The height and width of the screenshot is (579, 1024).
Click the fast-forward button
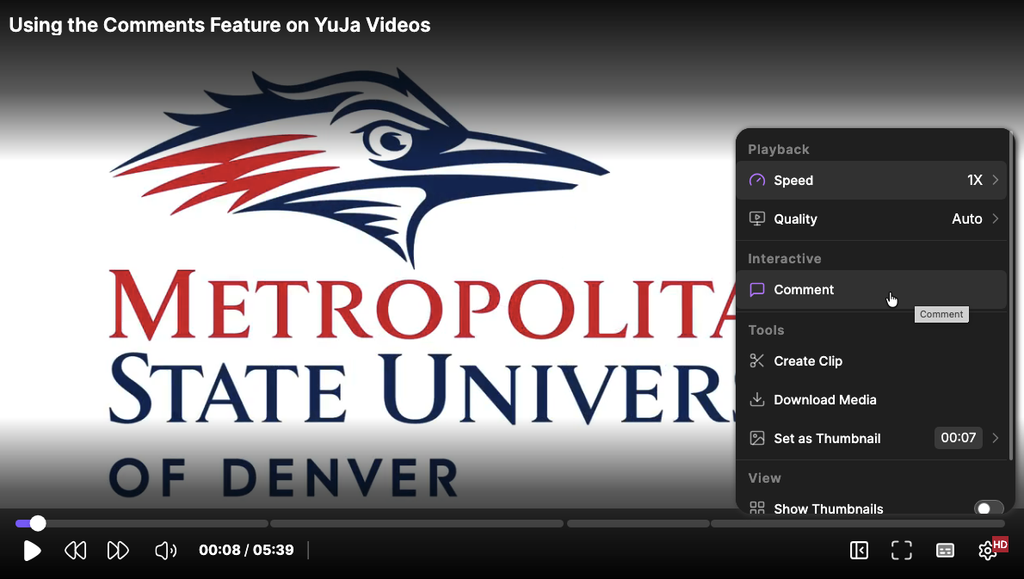[x=118, y=550]
